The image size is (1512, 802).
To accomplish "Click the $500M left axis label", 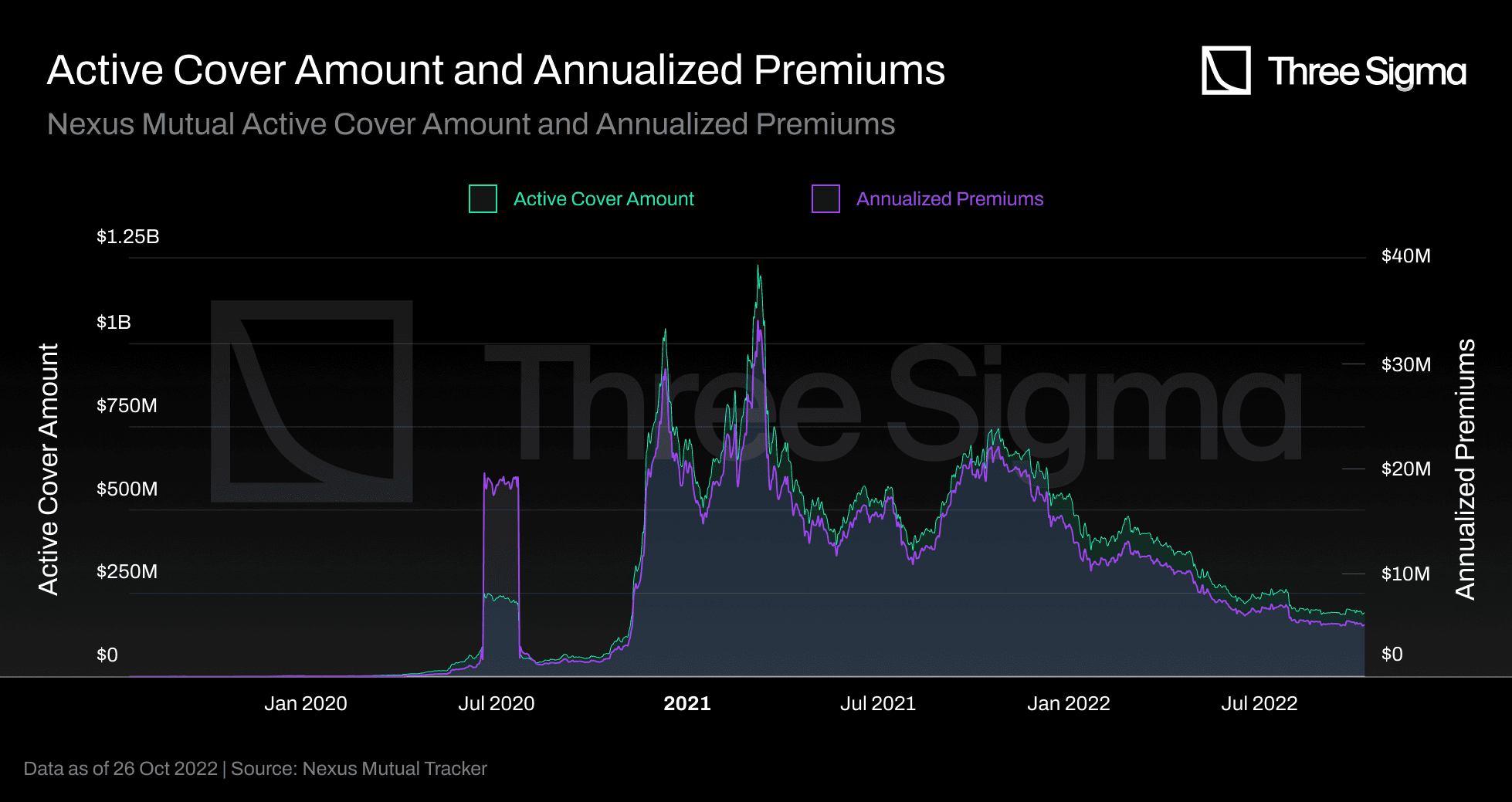I will [127, 489].
